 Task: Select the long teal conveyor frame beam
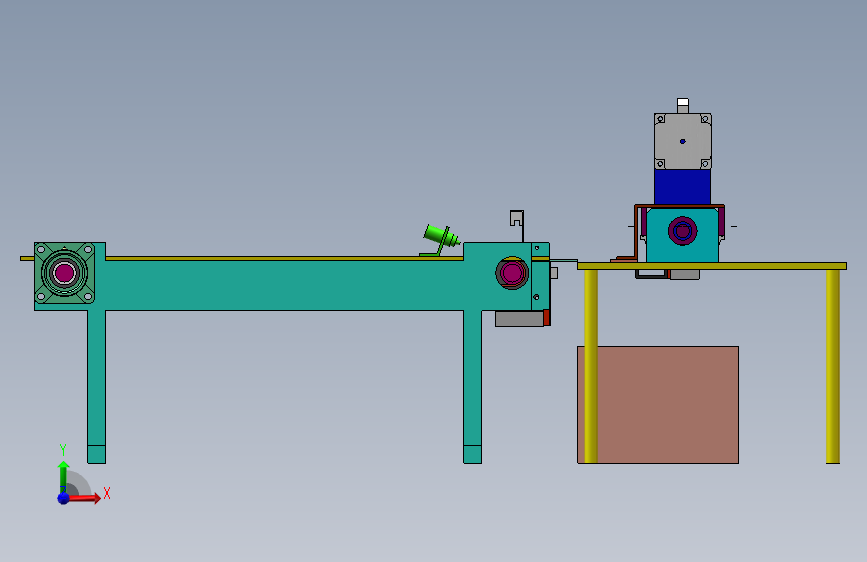tap(282, 285)
